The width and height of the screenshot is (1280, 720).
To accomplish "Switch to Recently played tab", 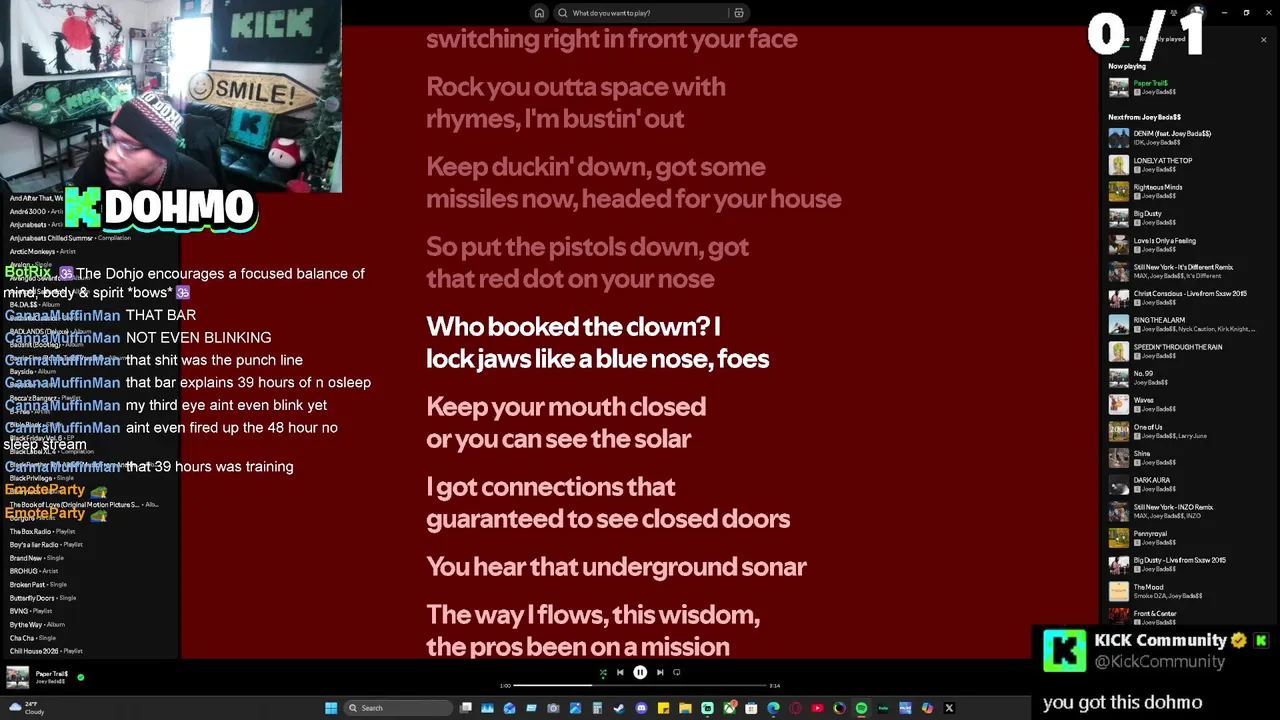I will [1163, 39].
